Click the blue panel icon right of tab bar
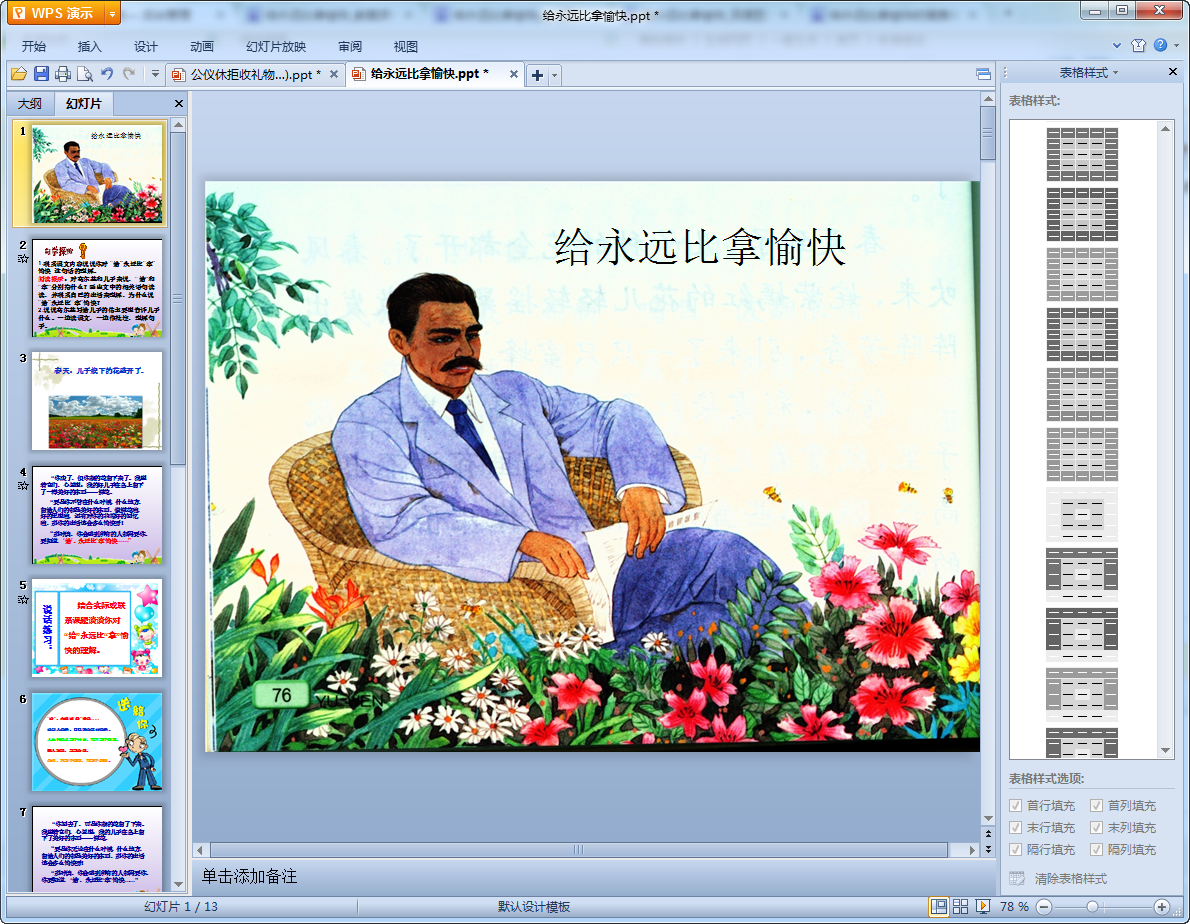The height and width of the screenshot is (924, 1190). 984,74
